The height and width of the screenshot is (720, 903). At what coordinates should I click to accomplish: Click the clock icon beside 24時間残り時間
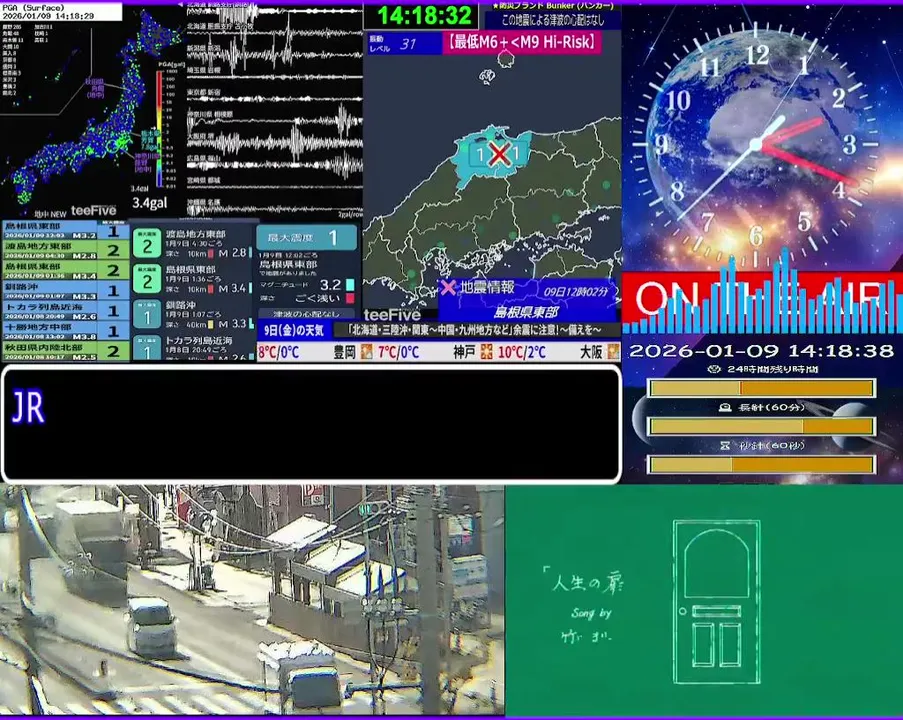pos(713,369)
